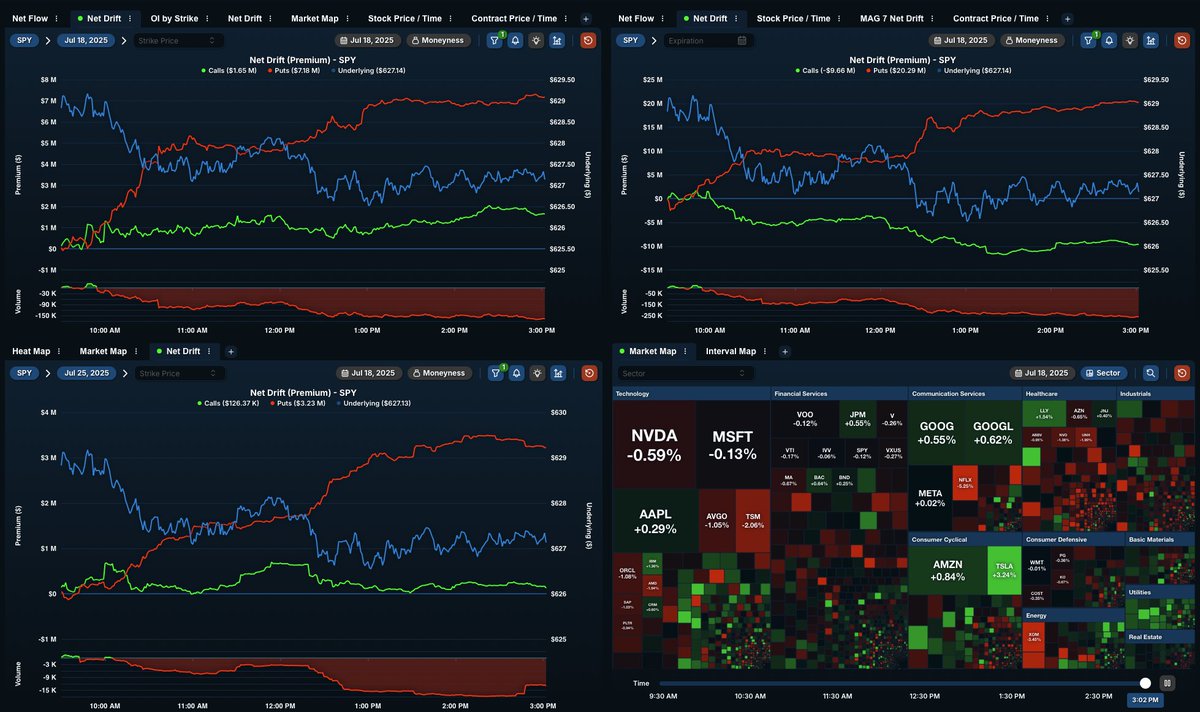The height and width of the screenshot is (712, 1200).
Task: Click chart-settings icon in top-left Jul 18 expiration panel
Action: click(x=557, y=41)
